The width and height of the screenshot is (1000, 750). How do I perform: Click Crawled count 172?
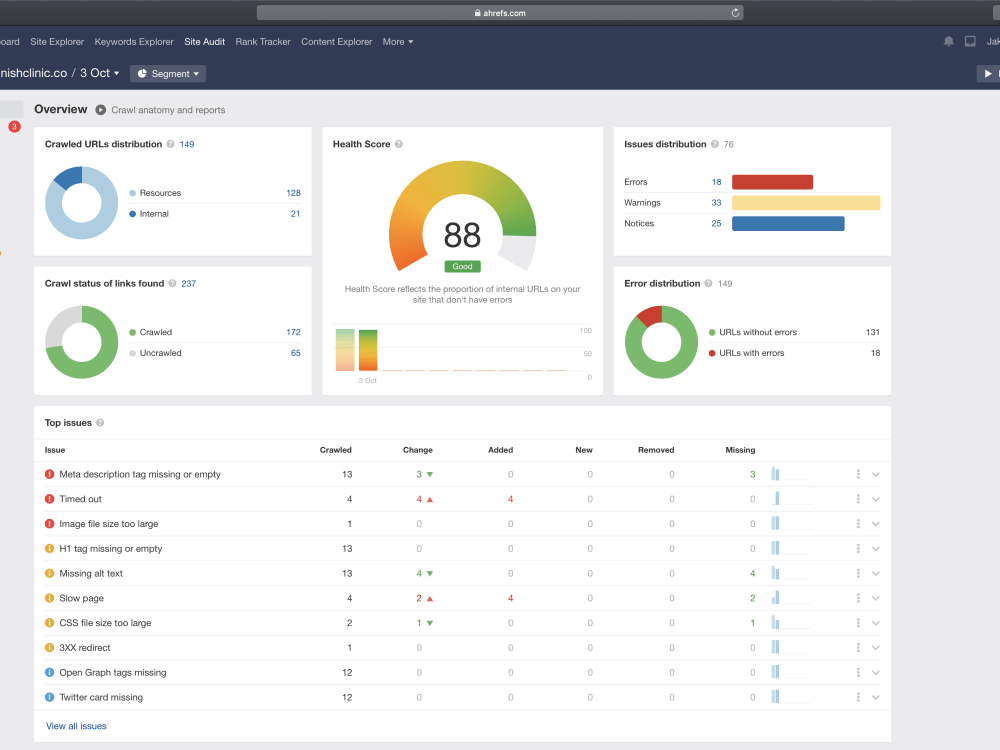click(x=293, y=332)
